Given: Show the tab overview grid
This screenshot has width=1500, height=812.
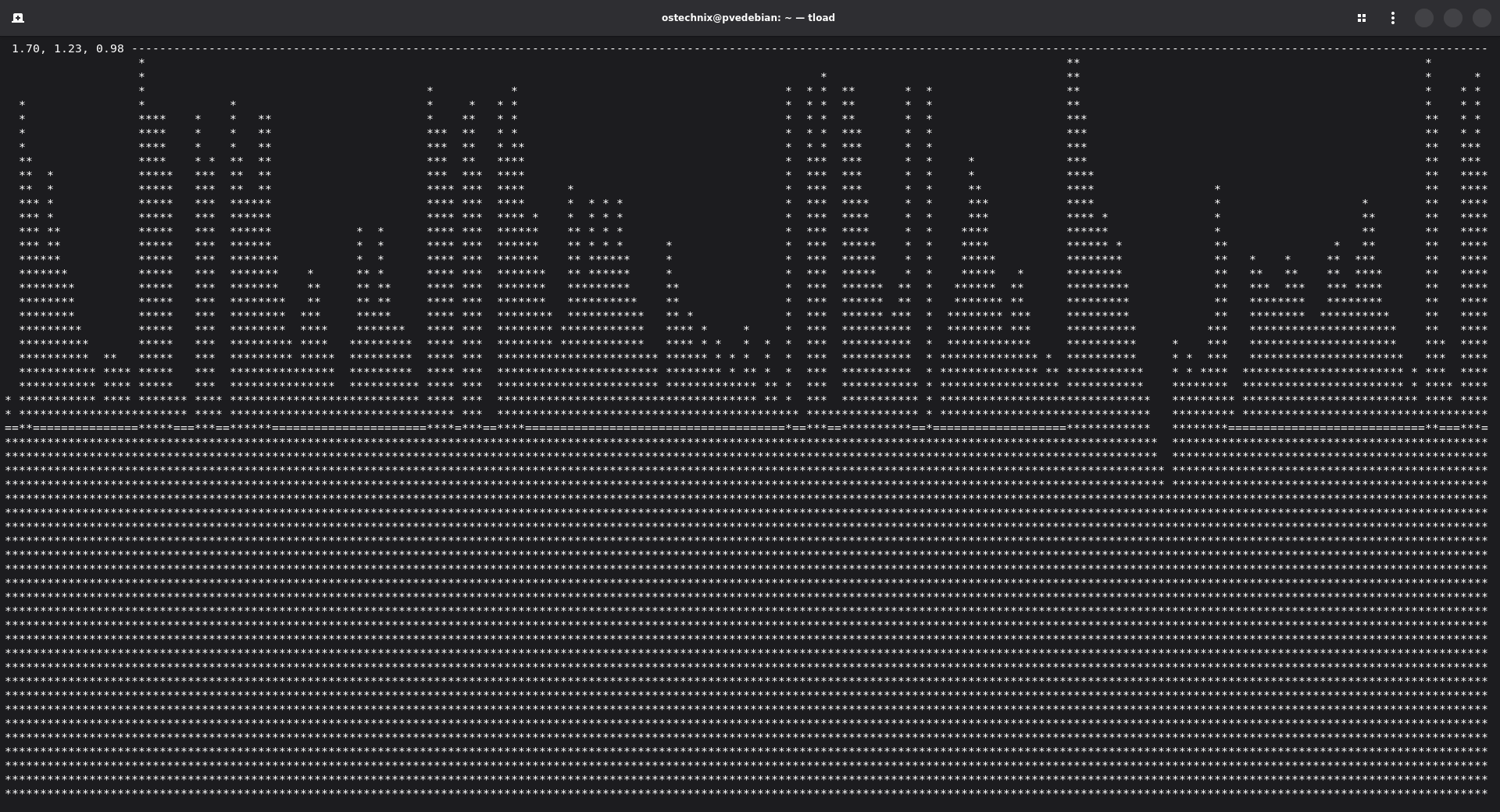Looking at the screenshot, I should [x=1362, y=18].
